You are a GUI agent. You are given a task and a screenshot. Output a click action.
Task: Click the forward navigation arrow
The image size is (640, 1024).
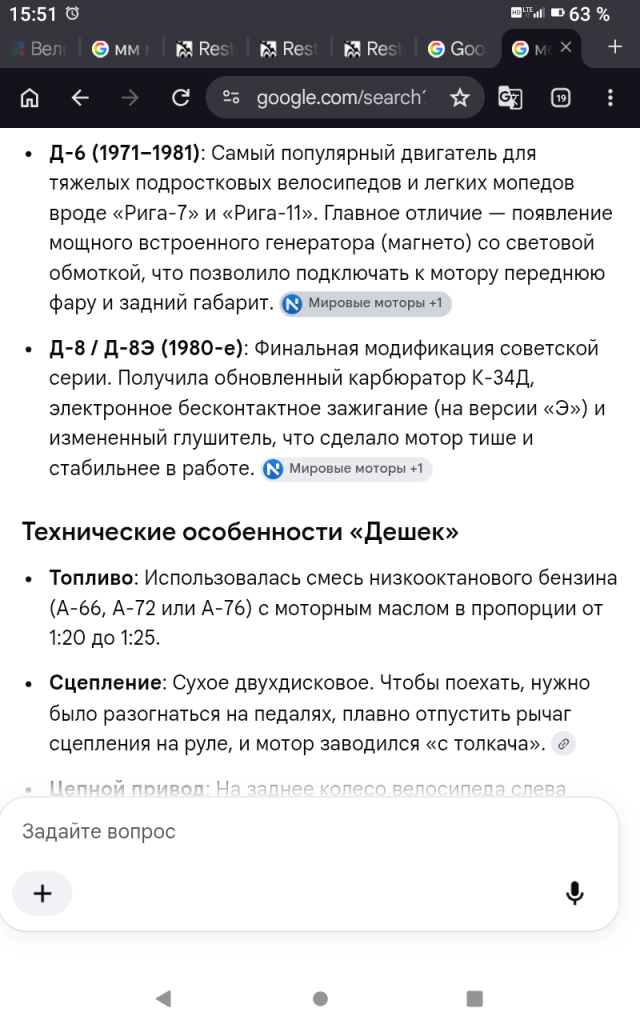[131, 98]
